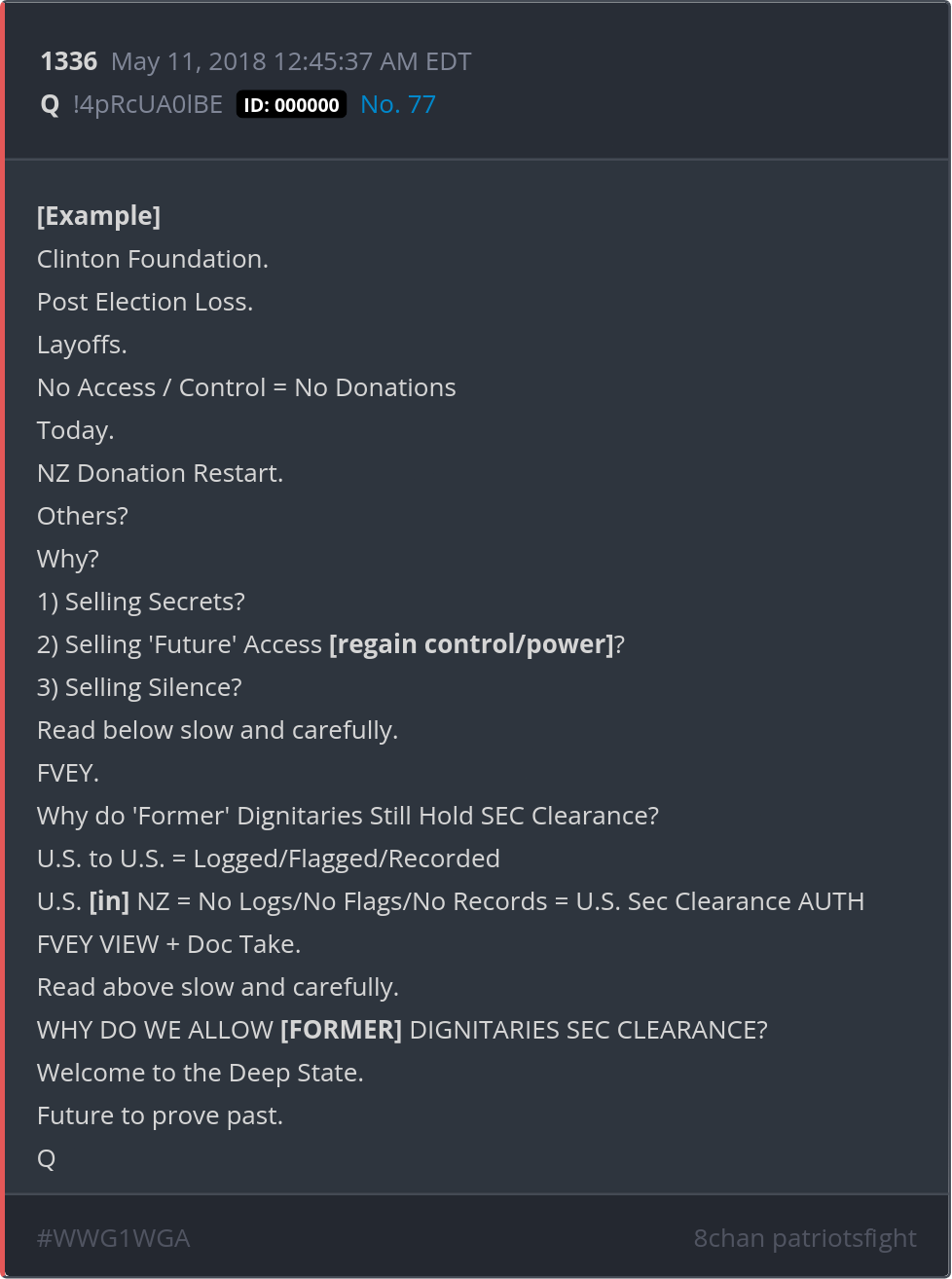Viewport: 952px width, 1279px height.
Task: Click the bold "[FORMER]" word
Action: tap(341, 1030)
